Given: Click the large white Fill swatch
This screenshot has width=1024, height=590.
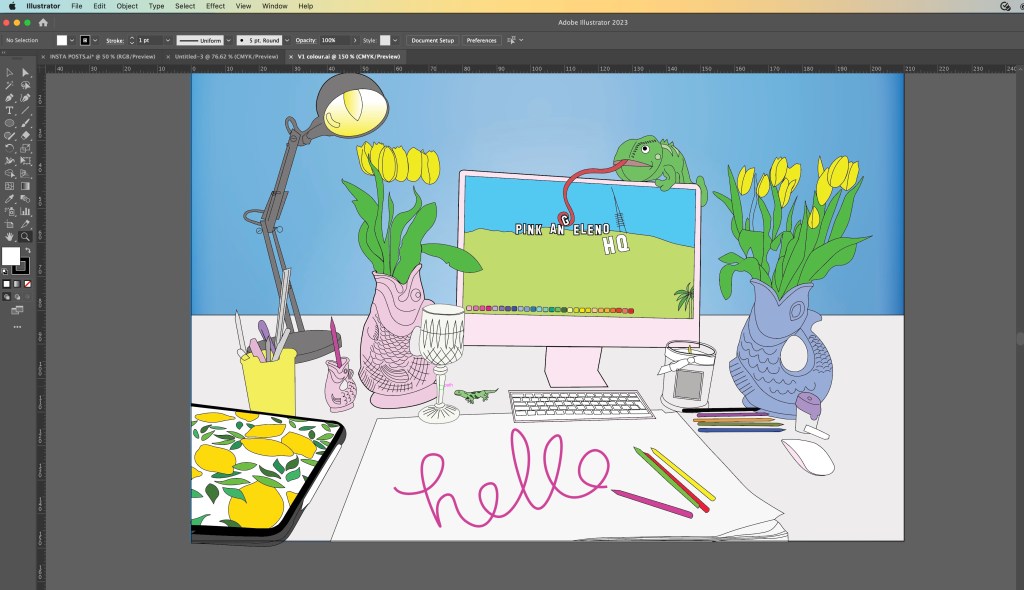Looking at the screenshot, I should pyautogui.click(x=11, y=257).
